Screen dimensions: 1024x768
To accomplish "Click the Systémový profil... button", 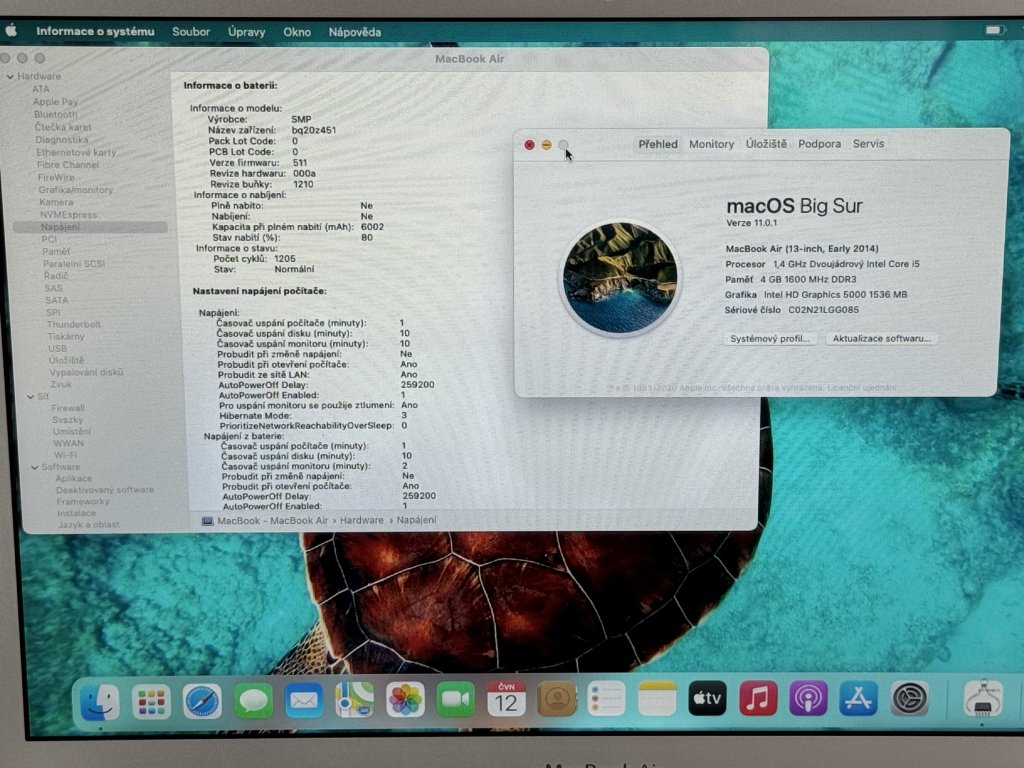I will click(x=769, y=338).
